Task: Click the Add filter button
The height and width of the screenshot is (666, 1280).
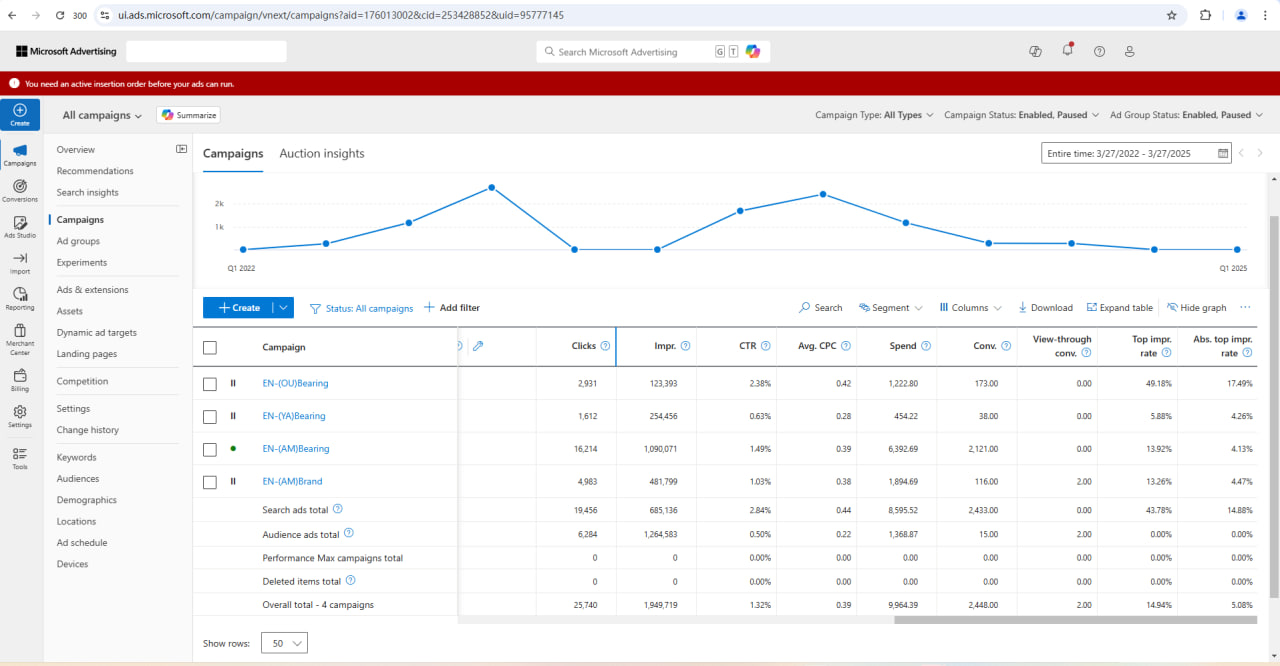Action: coord(452,308)
